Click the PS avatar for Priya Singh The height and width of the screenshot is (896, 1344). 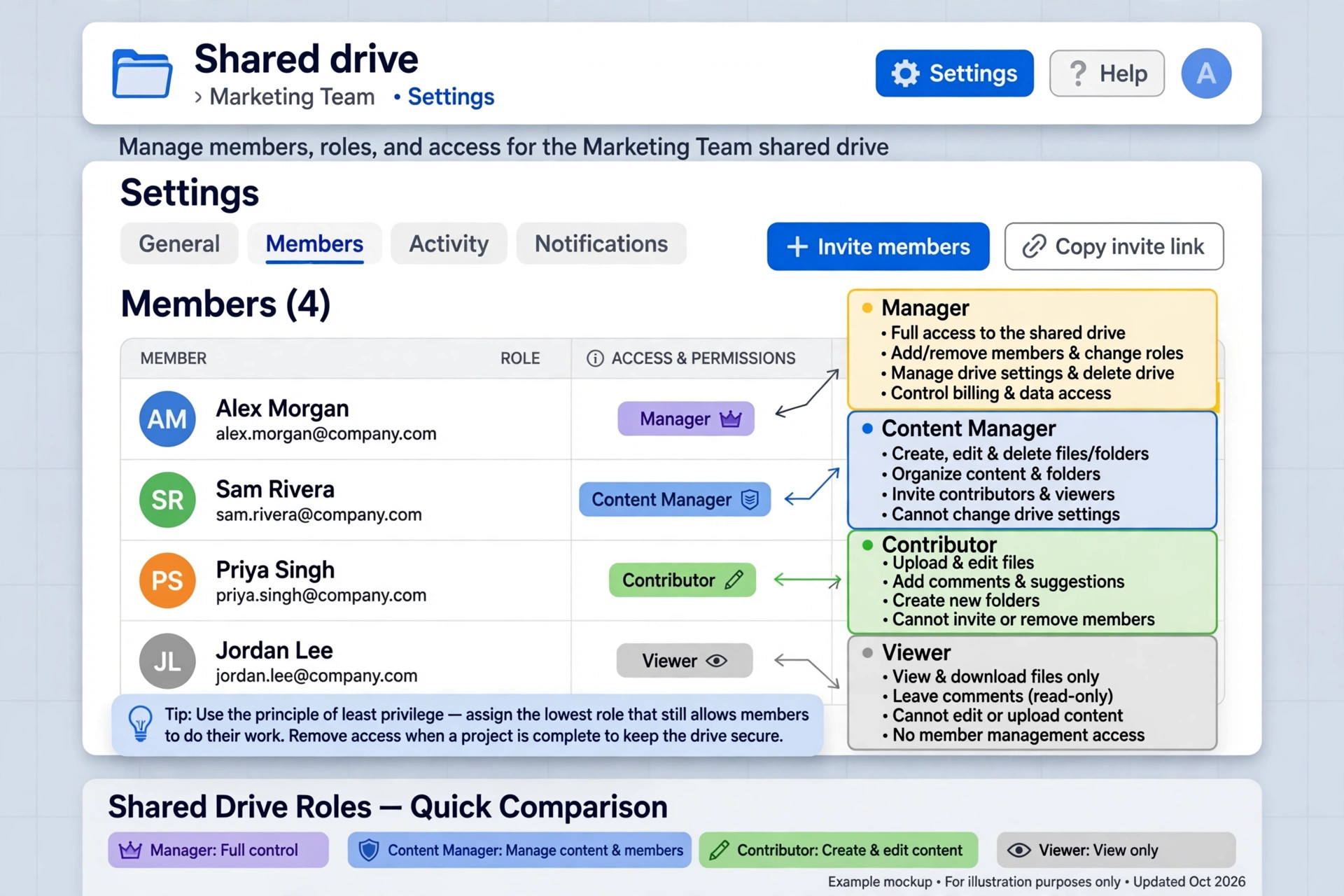(x=167, y=580)
